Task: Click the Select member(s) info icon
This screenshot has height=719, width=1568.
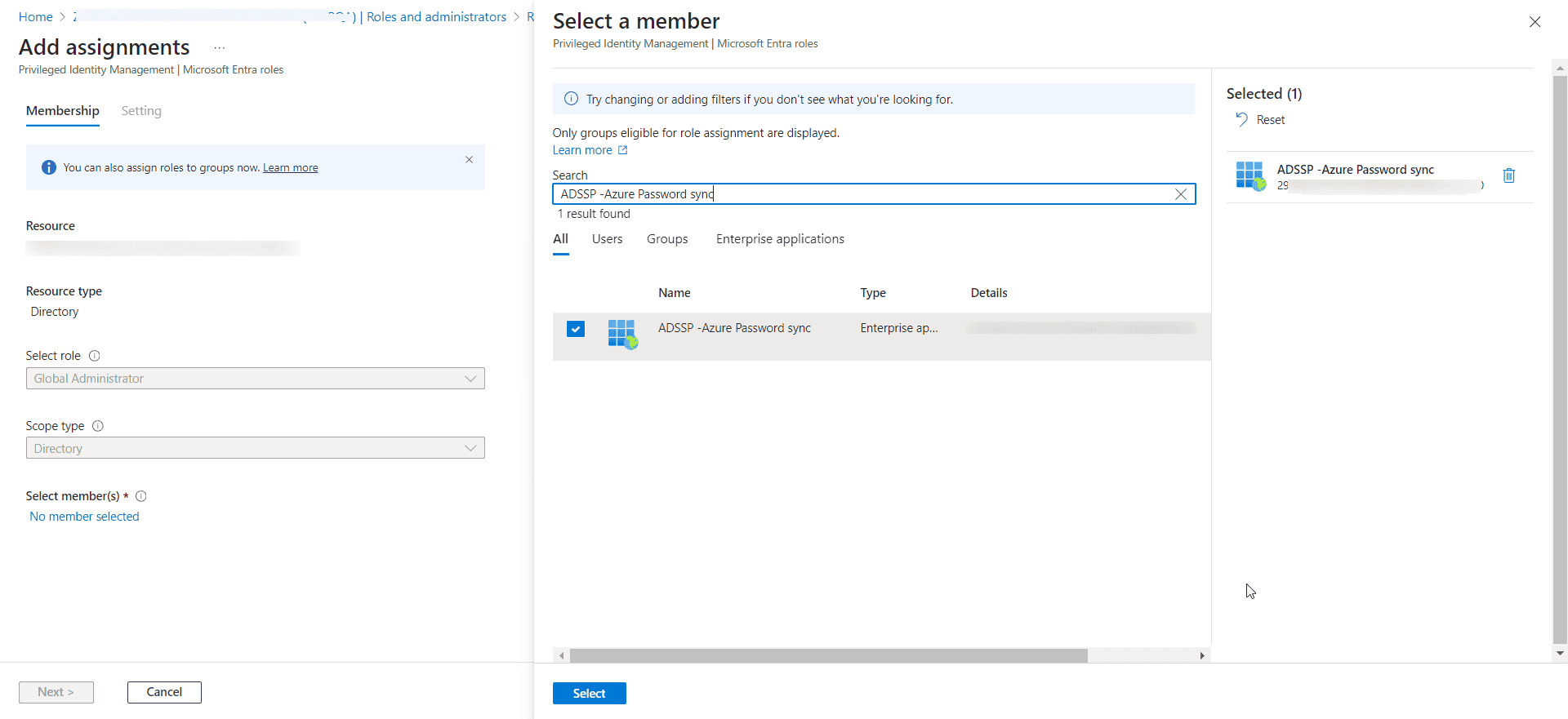Action: click(x=141, y=496)
